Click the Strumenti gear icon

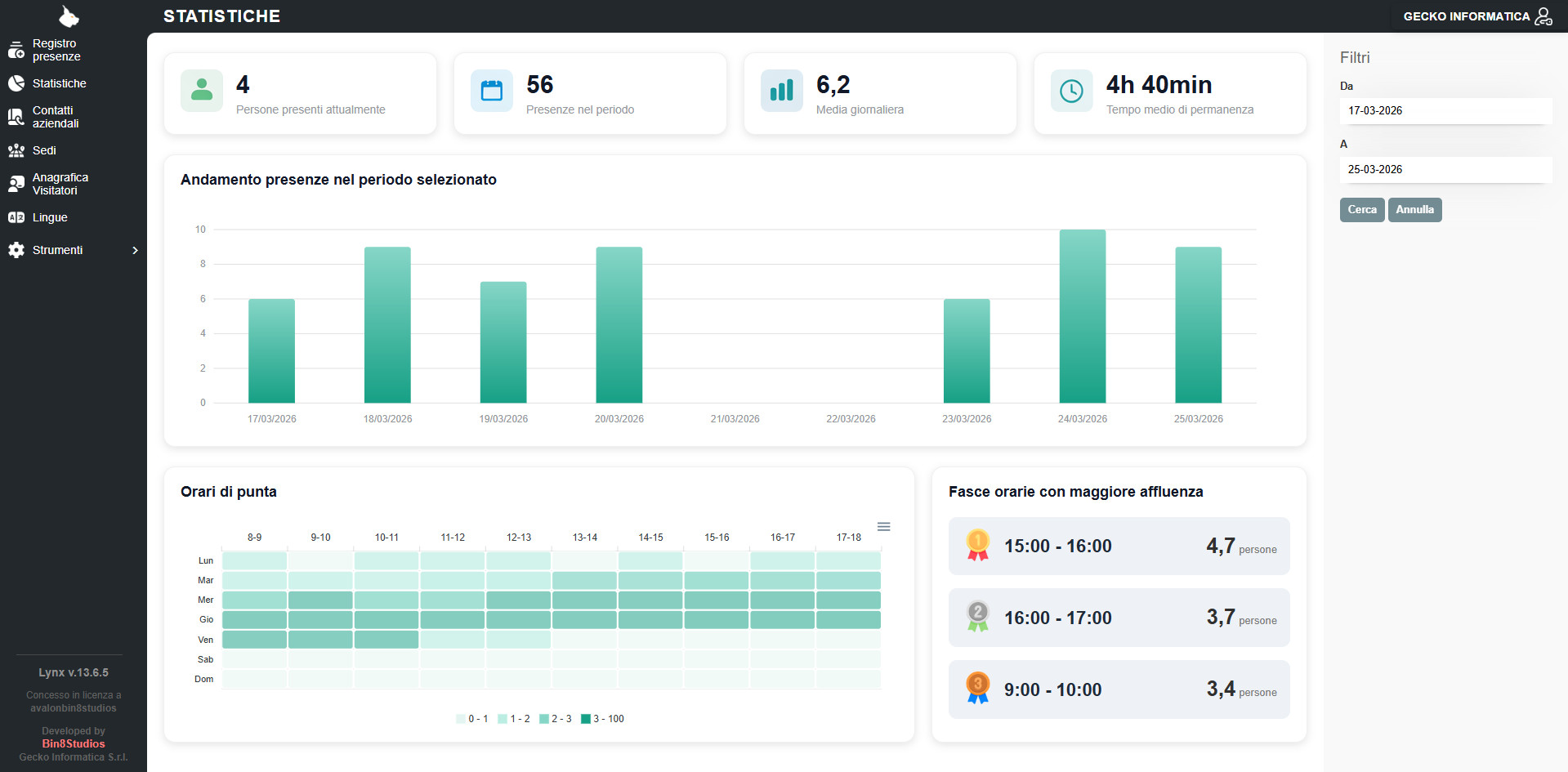(16, 251)
